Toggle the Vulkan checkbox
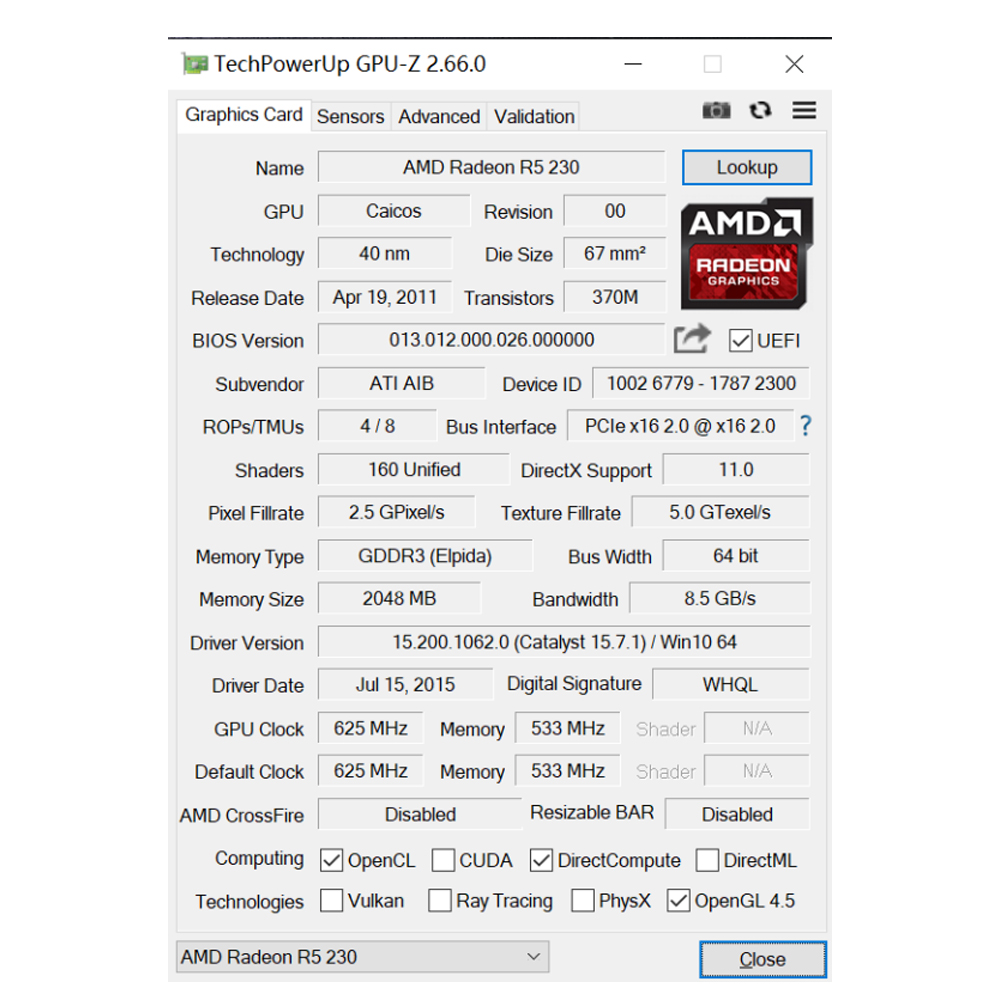Screen dimensions: 1000x1000 coord(331,901)
